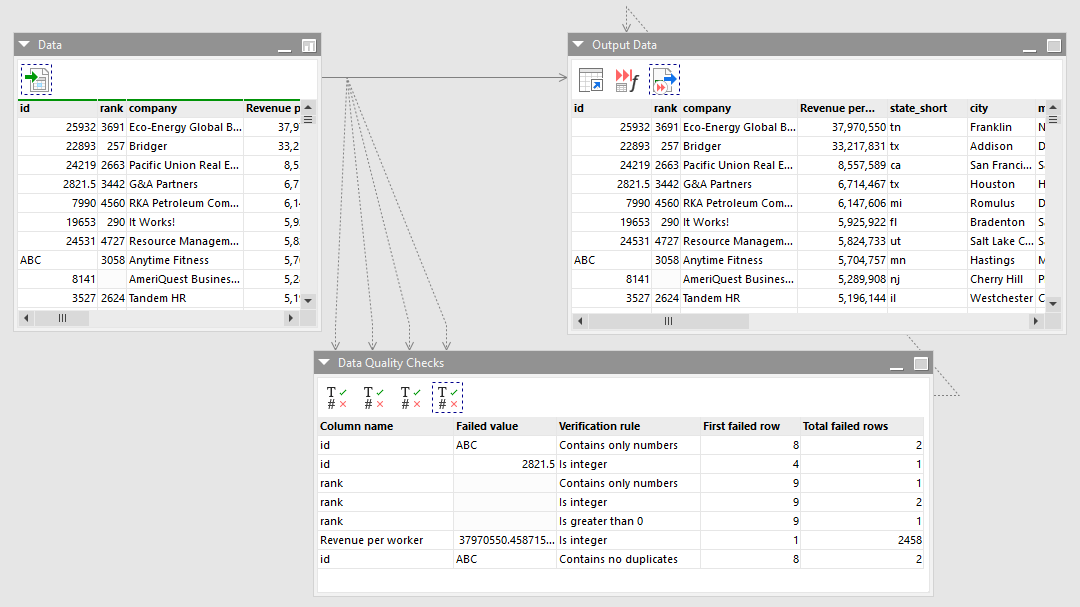Image resolution: width=1080 pixels, height=607 pixels.
Task: Select '2458' total failed rows cell
Action: 862,540
